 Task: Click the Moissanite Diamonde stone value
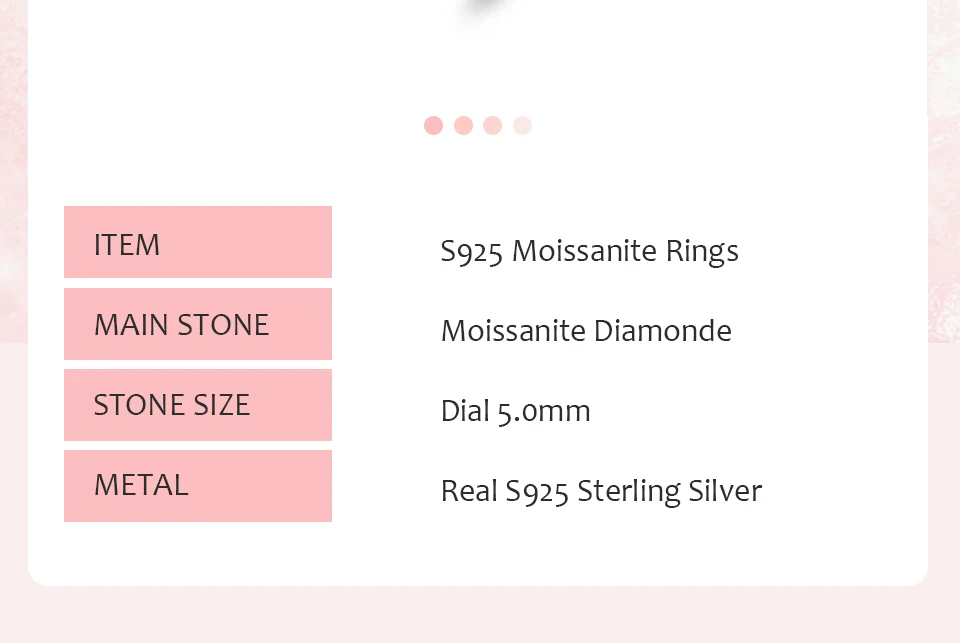tap(586, 331)
